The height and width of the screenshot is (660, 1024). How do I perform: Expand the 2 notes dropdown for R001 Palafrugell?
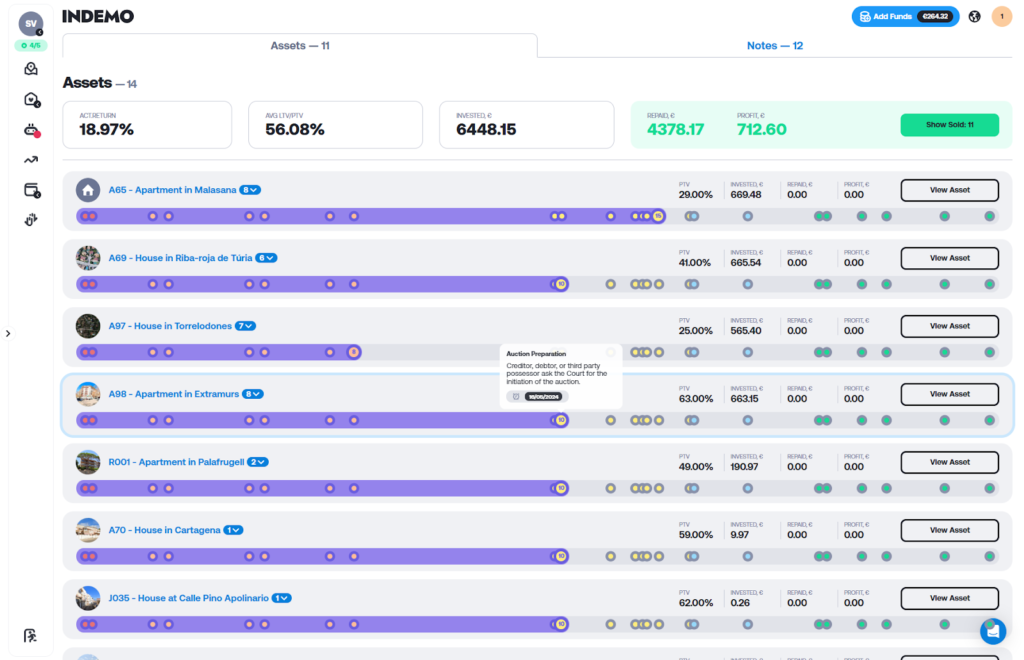click(258, 462)
